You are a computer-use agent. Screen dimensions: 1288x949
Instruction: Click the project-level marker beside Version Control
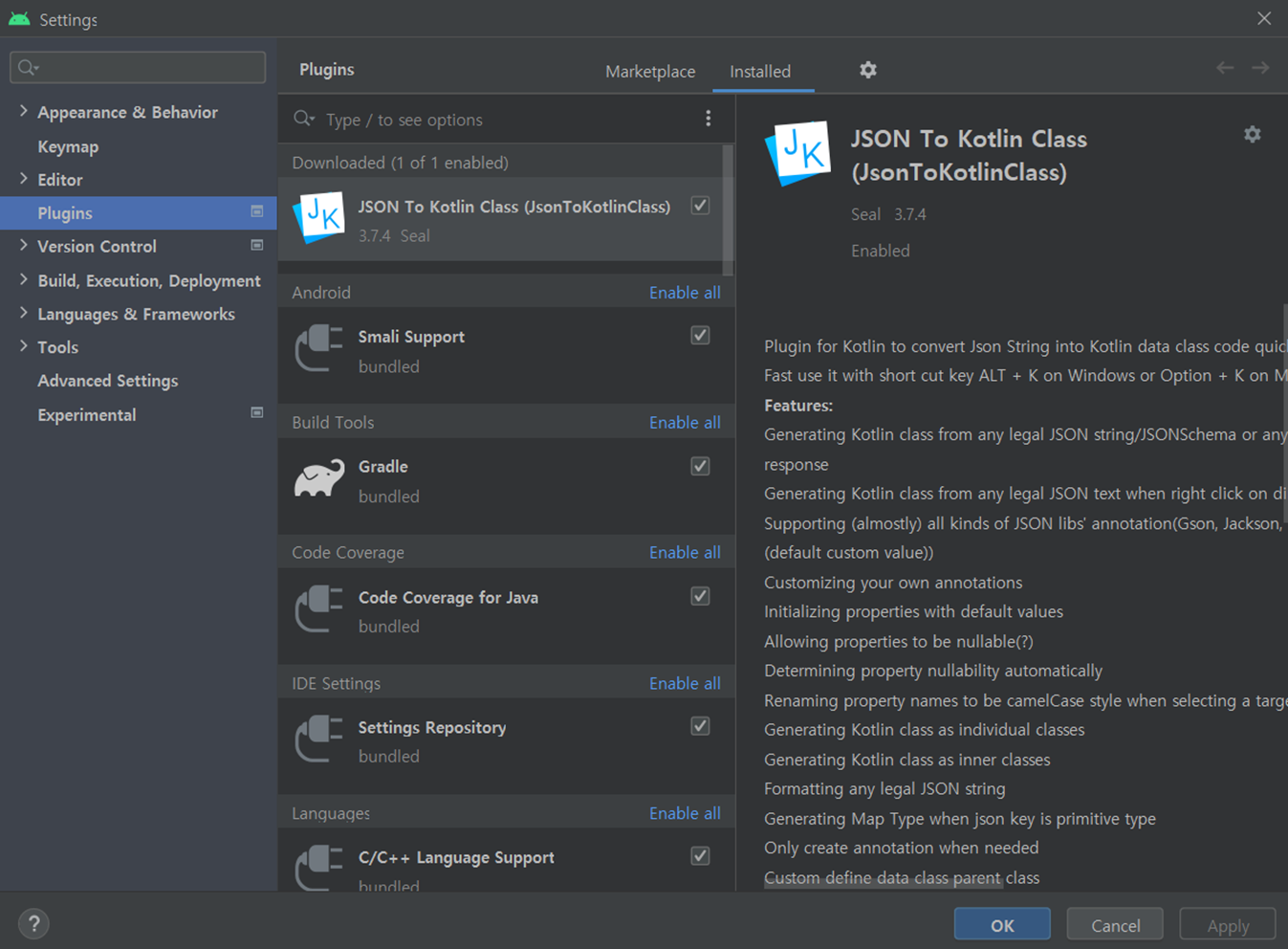coord(256,245)
